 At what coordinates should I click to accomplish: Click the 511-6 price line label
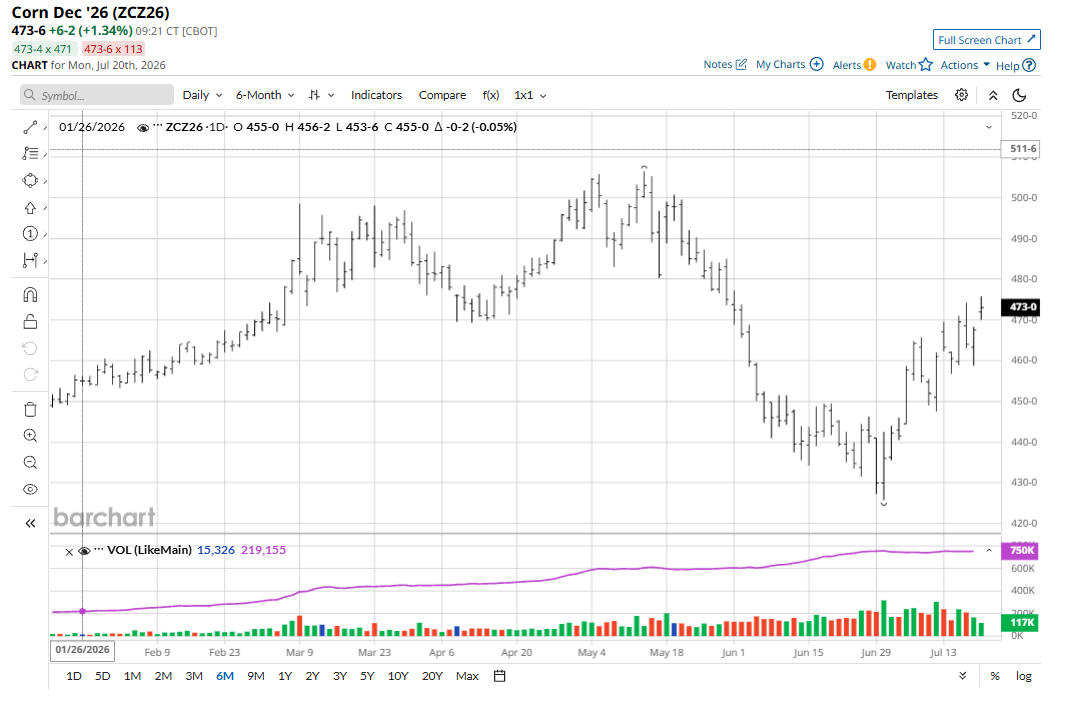(x=1020, y=149)
